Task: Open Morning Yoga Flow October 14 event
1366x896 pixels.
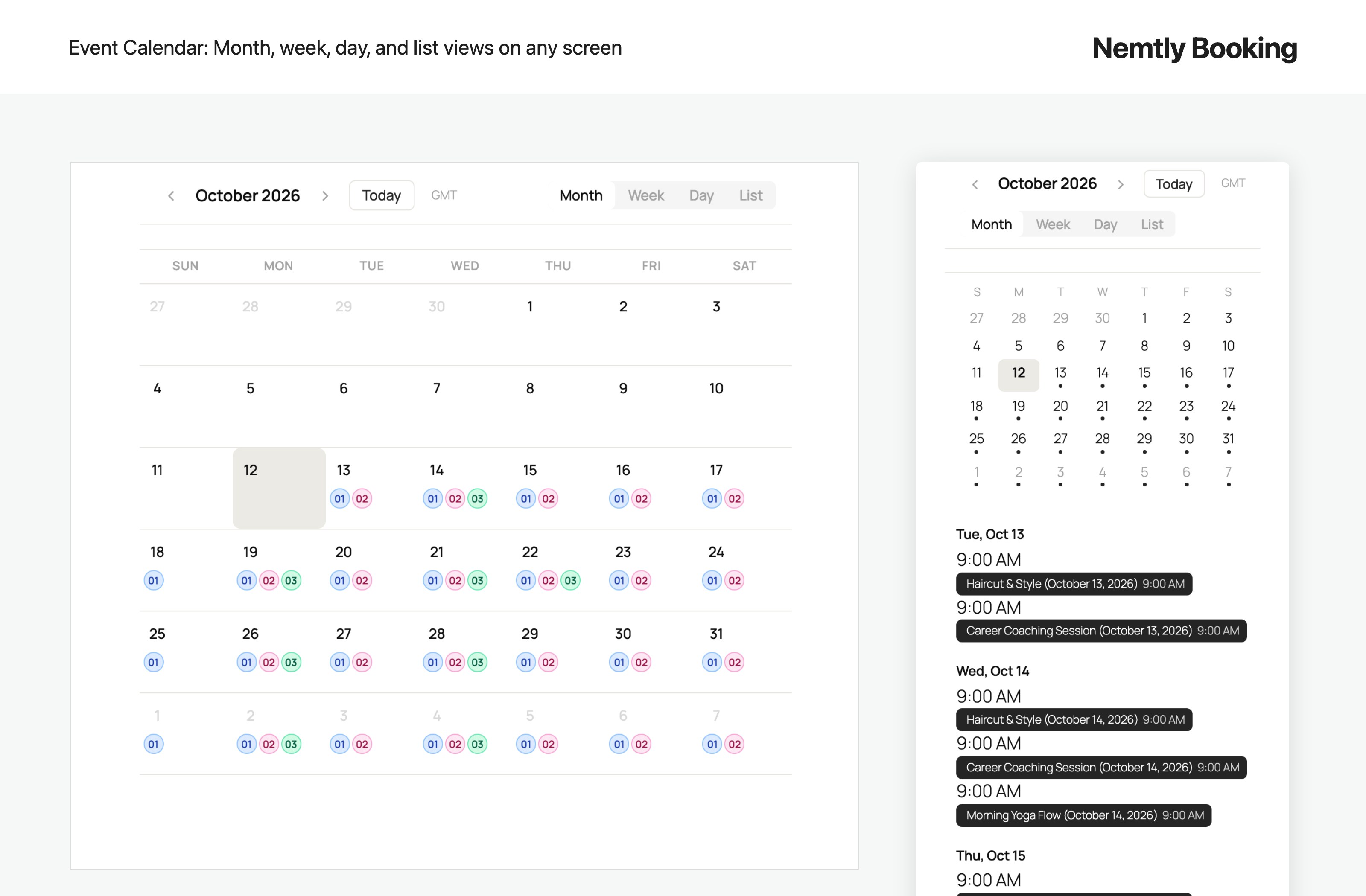Action: click(1083, 816)
